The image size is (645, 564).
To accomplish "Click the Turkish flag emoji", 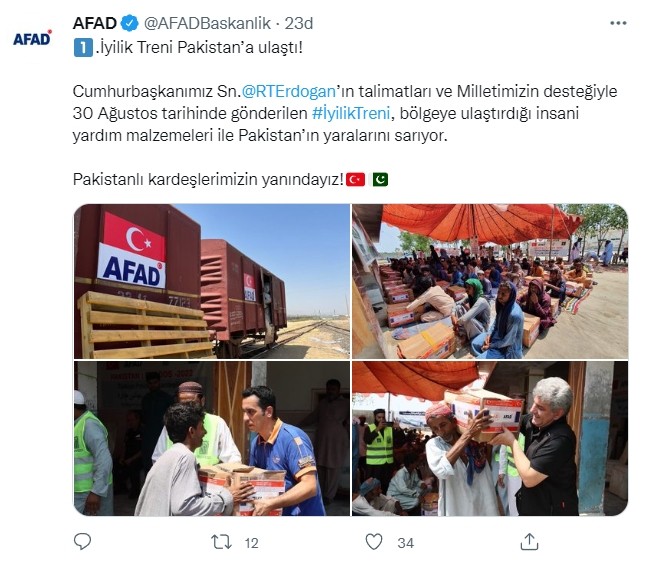I will [355, 180].
